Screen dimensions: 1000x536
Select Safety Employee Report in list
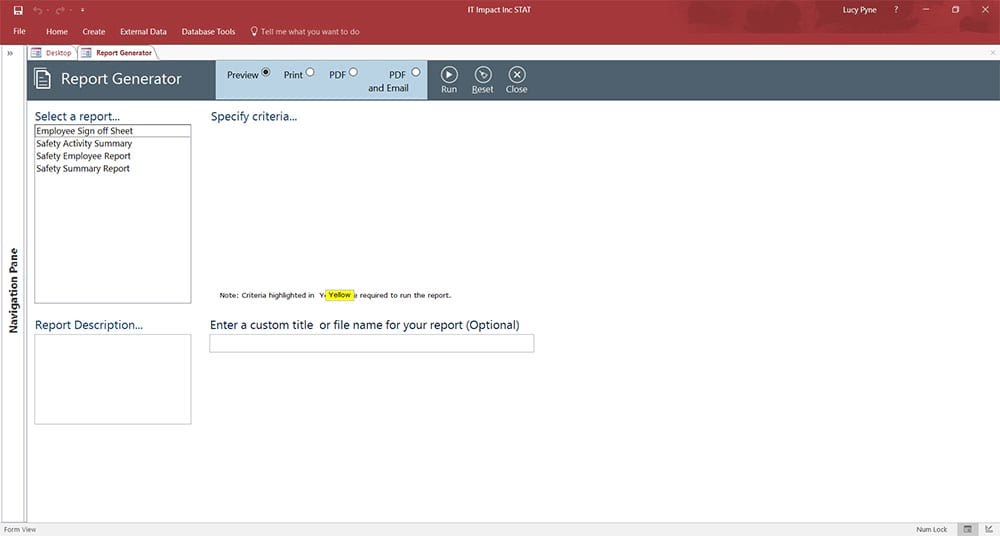113,156
